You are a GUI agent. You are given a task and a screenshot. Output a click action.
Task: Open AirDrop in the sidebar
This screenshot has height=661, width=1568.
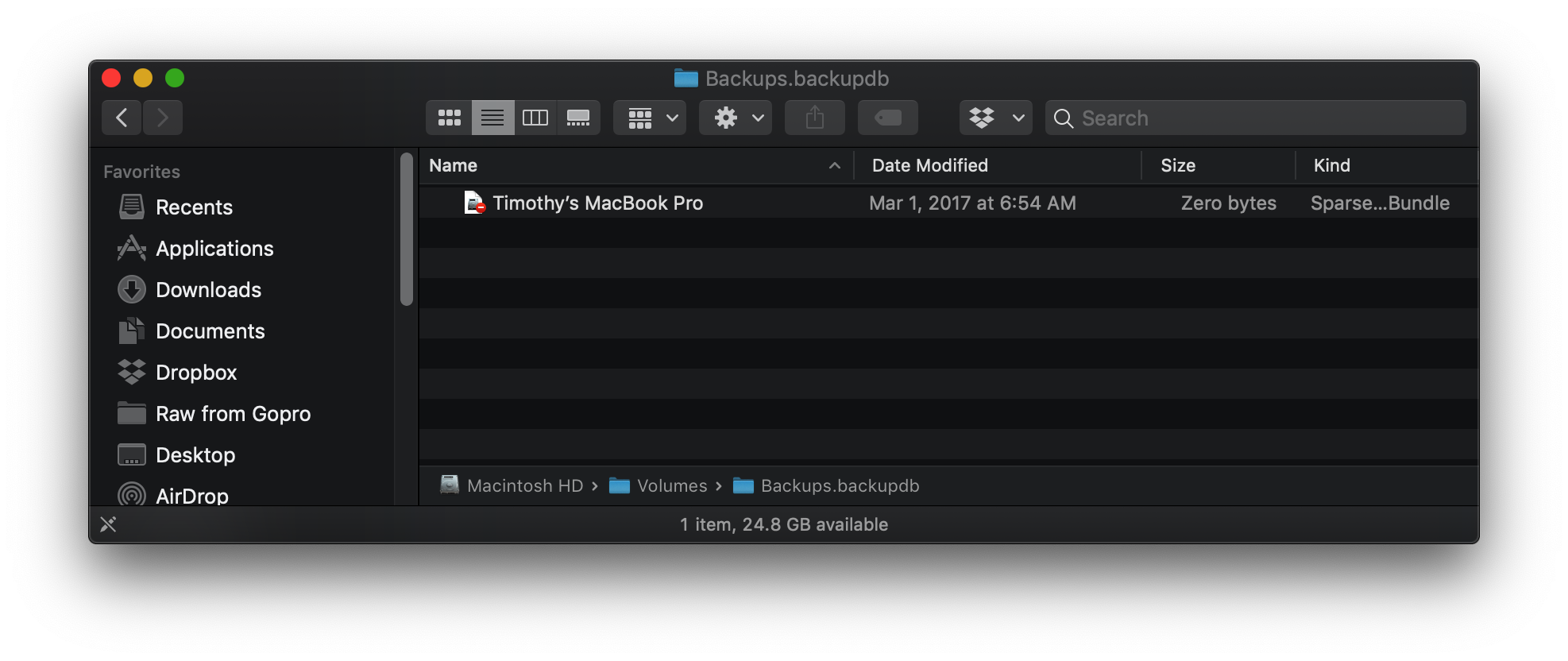tap(242, 495)
